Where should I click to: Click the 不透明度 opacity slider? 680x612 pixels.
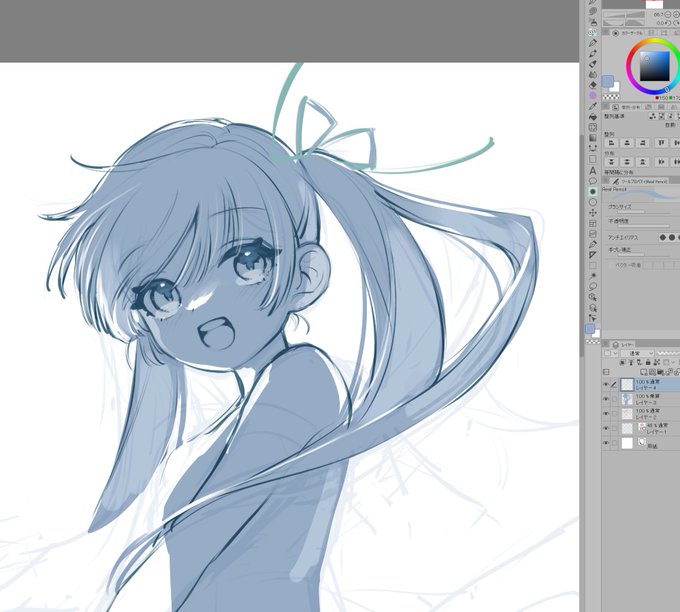(644, 226)
